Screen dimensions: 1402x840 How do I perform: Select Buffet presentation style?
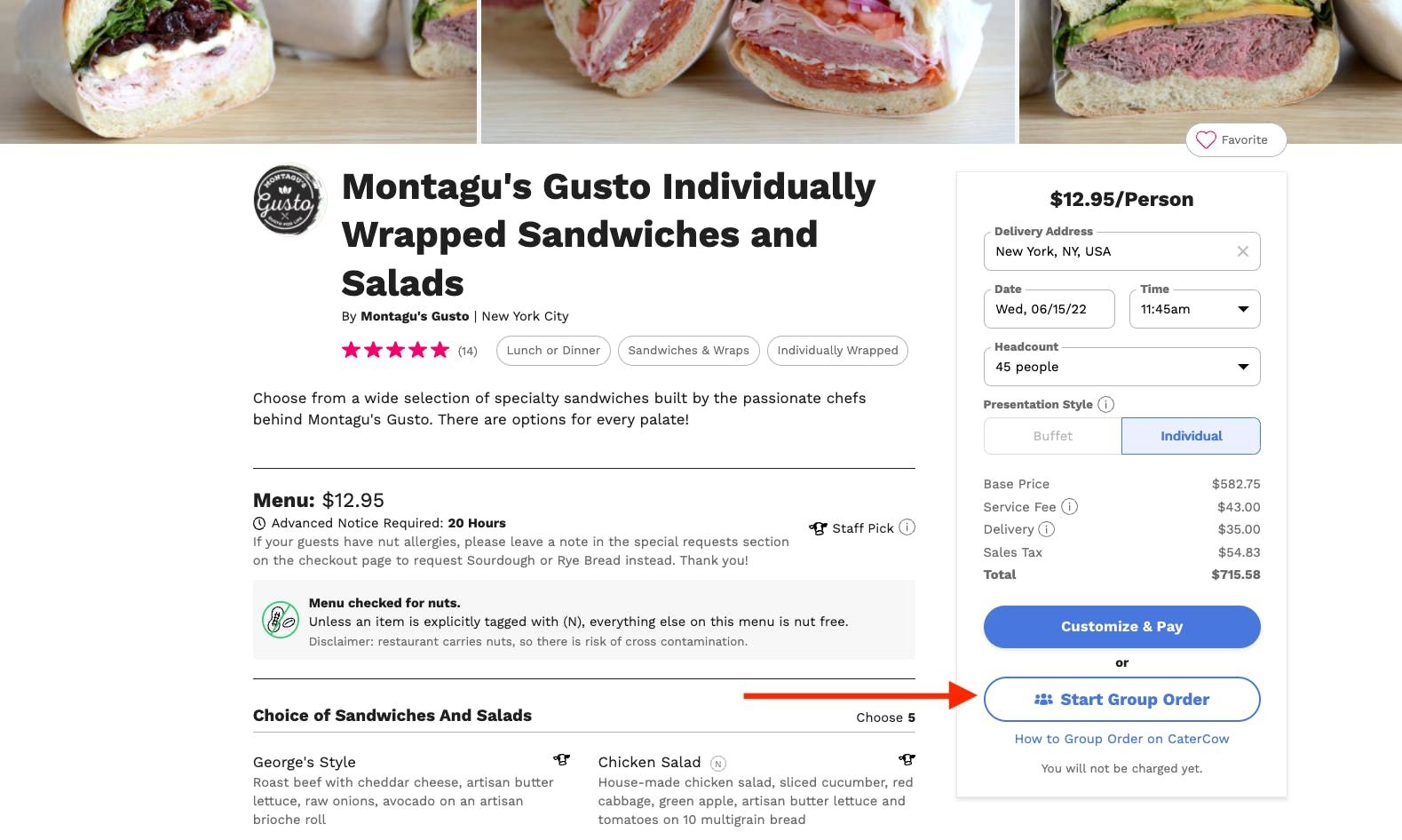coord(1052,436)
